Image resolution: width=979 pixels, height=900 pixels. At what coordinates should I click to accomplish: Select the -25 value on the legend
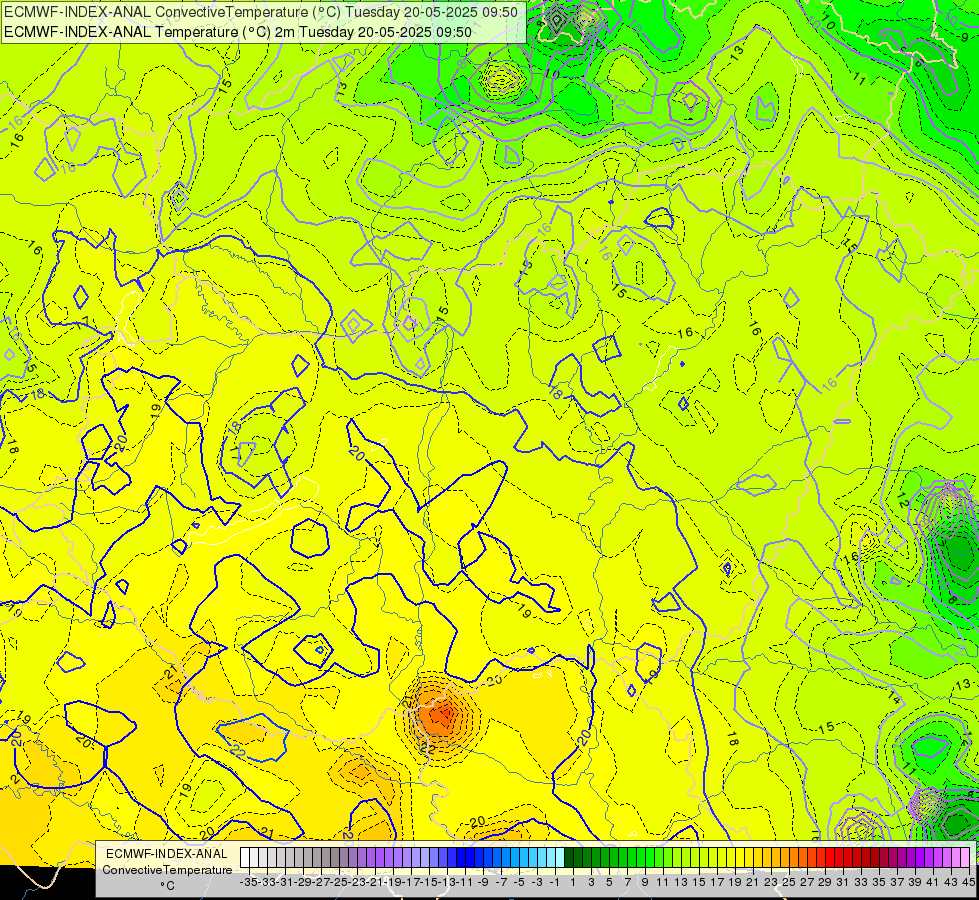[338, 882]
